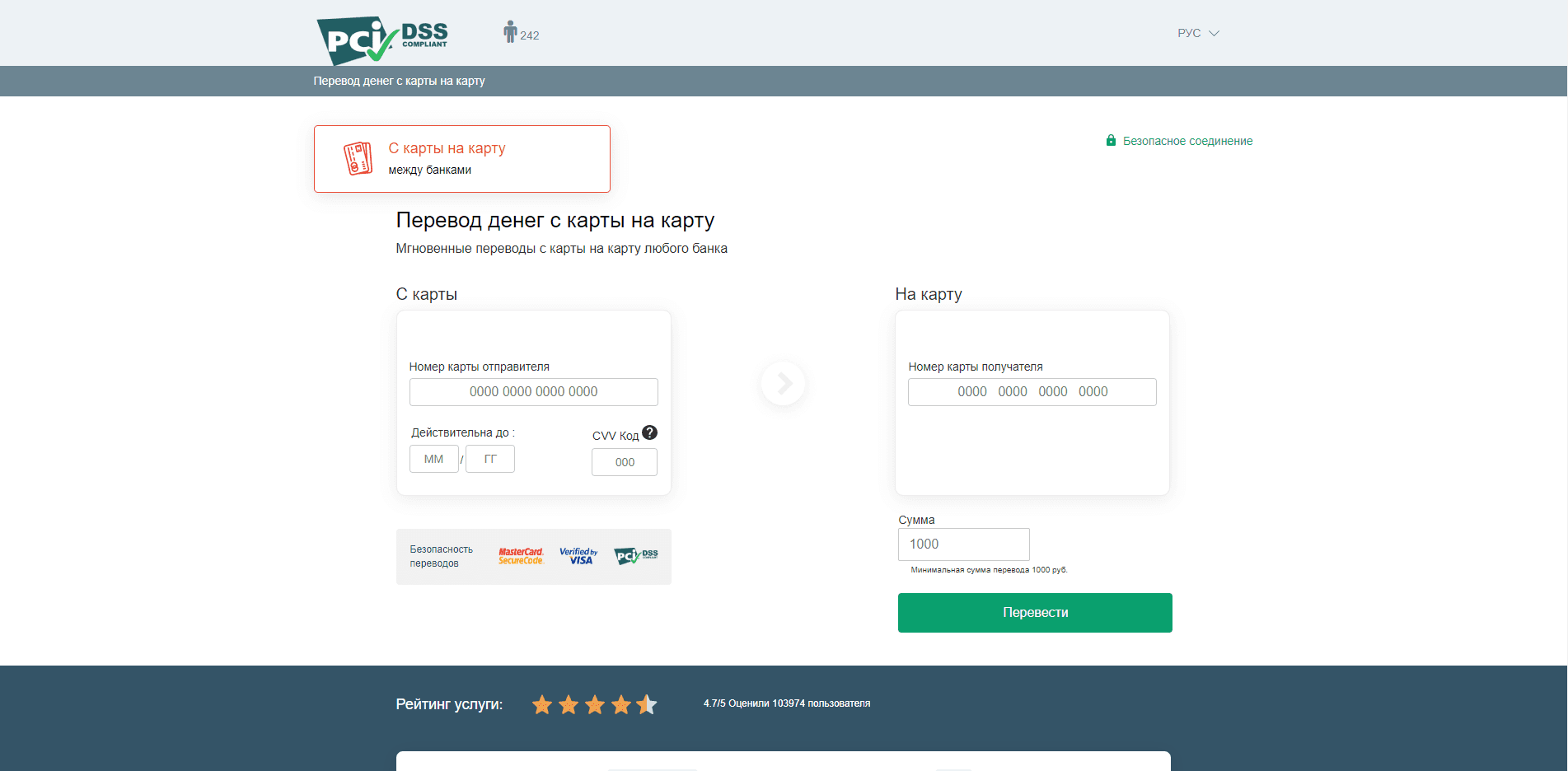Click the green lock secure connection icon
The image size is (1568, 771).
click(x=1110, y=141)
